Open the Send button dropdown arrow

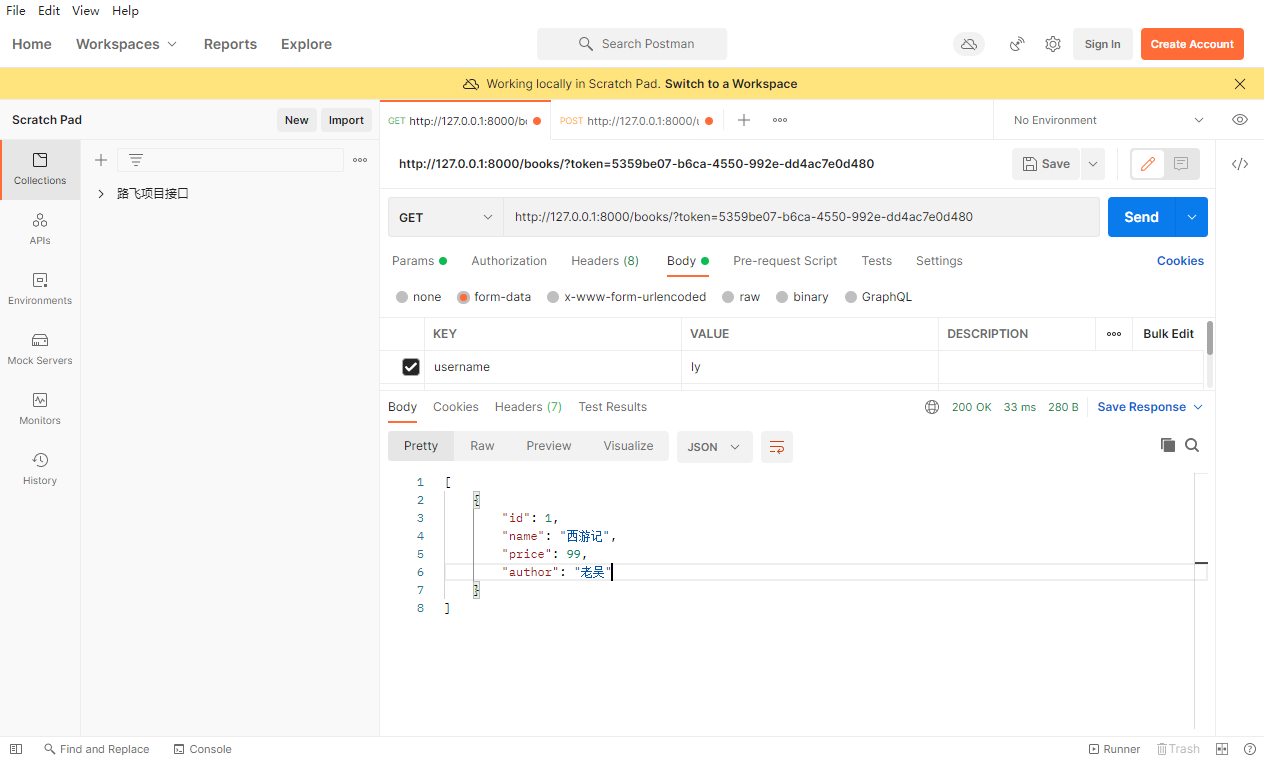[x=1191, y=217]
